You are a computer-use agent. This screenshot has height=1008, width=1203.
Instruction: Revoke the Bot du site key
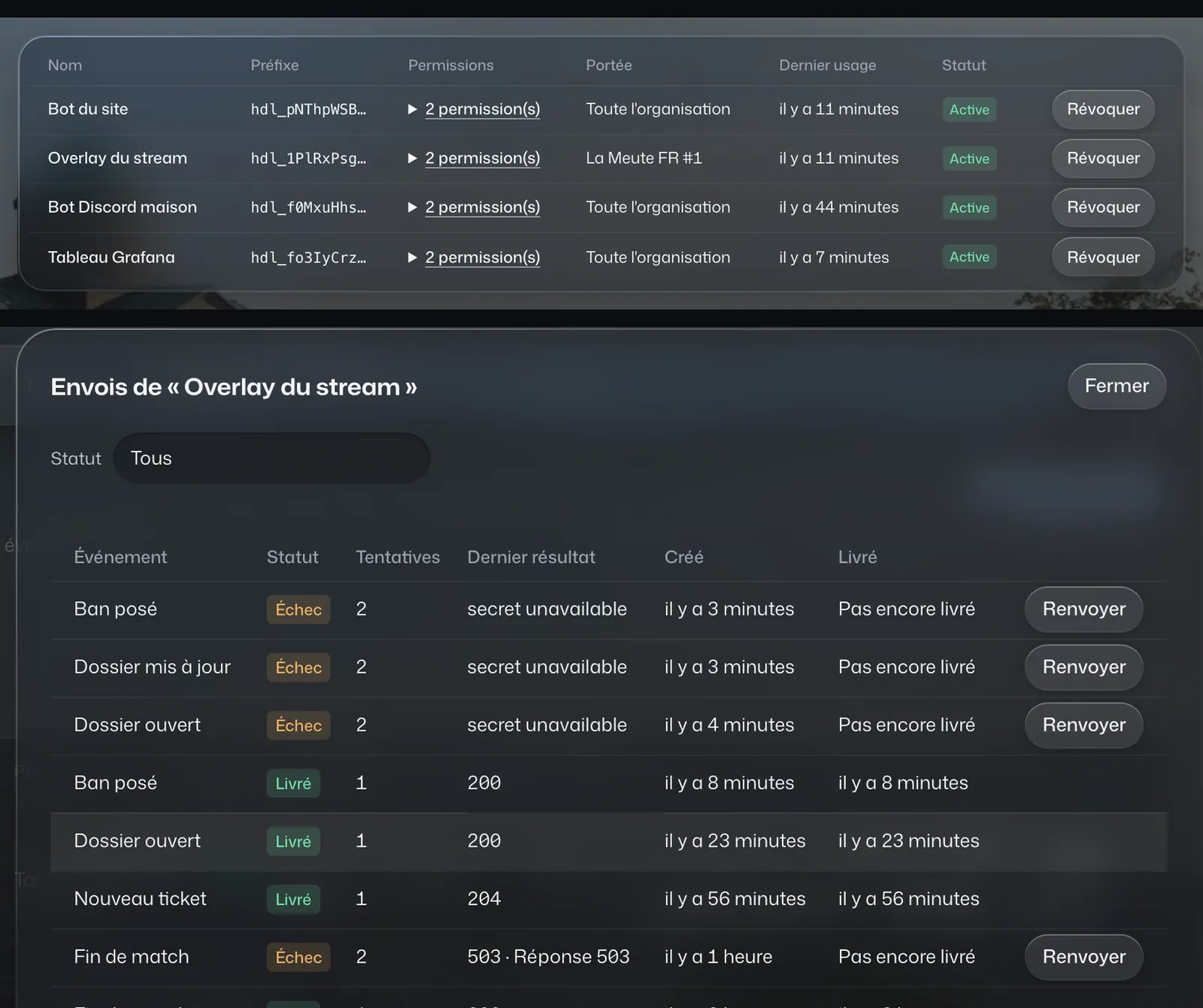pyautogui.click(x=1103, y=109)
